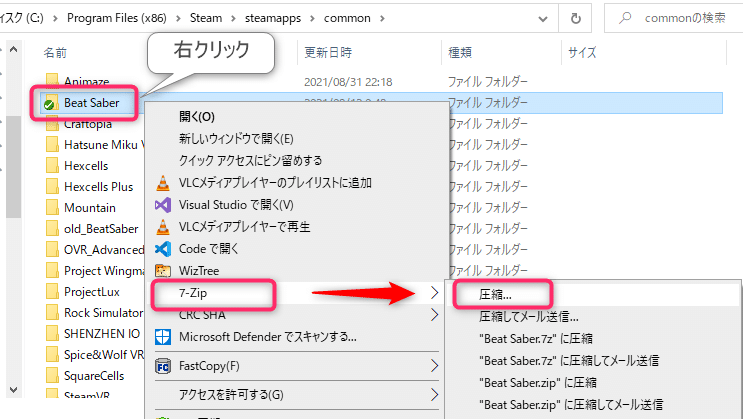Open アクセスを許可する(G) submenu

coord(231,395)
